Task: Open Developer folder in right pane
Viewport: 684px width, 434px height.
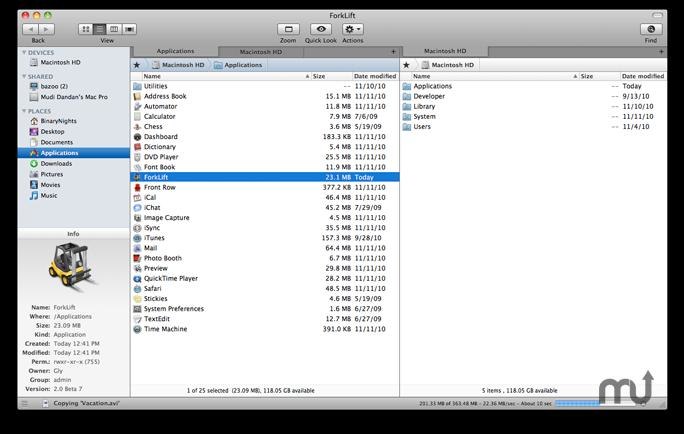Action: point(534,96)
